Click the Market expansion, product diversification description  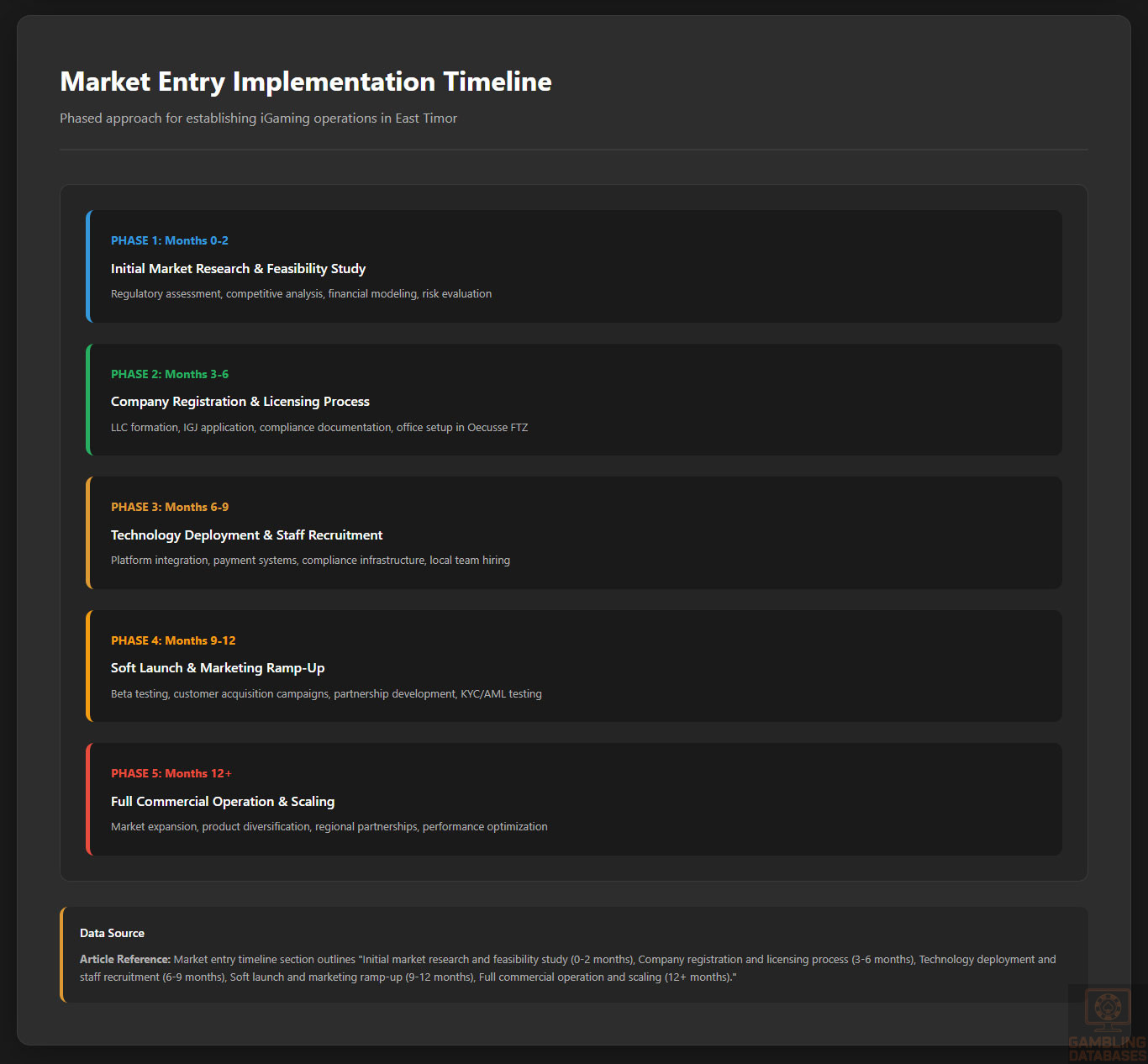point(329,827)
